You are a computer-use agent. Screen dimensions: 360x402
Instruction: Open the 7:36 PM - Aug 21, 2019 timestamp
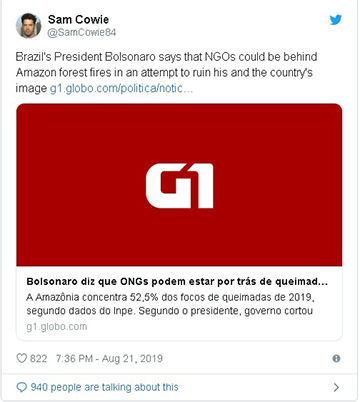point(109,359)
